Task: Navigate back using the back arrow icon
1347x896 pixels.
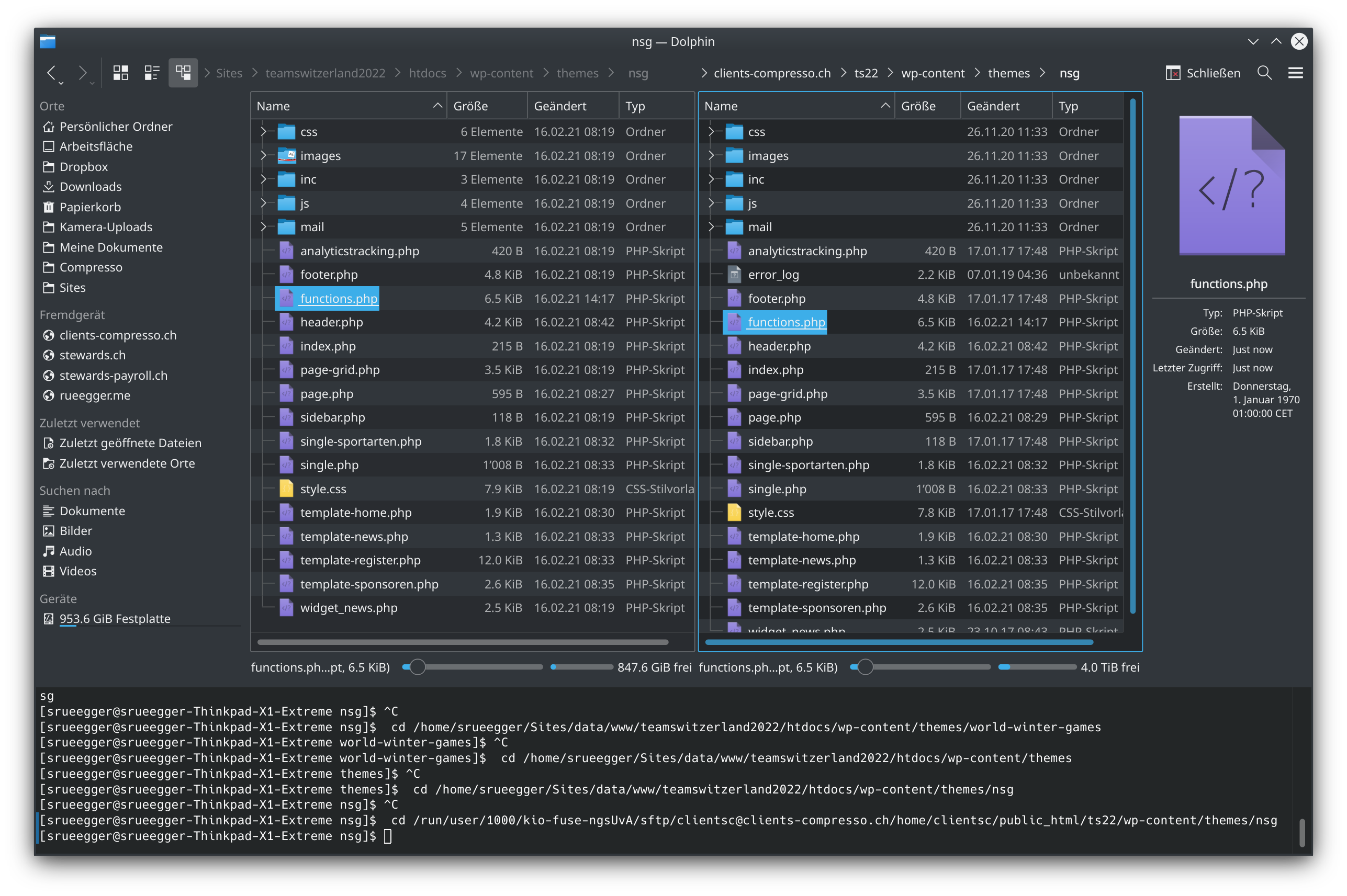Action: (x=52, y=73)
